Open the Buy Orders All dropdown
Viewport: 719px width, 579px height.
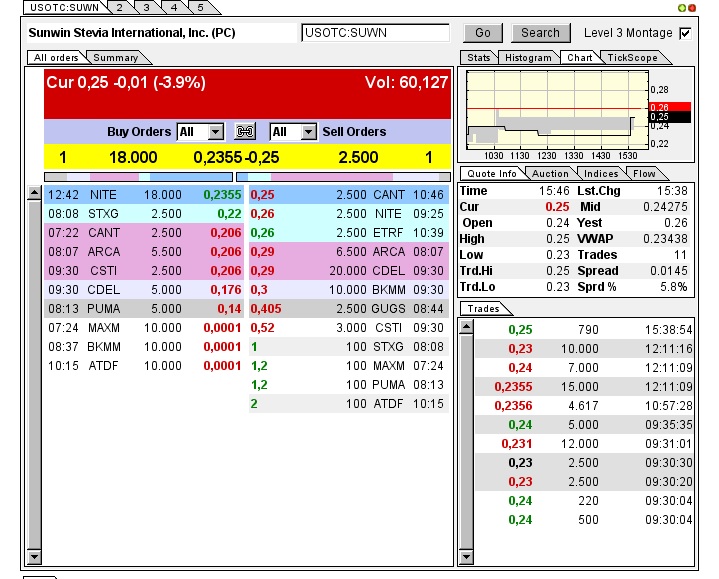(x=216, y=132)
